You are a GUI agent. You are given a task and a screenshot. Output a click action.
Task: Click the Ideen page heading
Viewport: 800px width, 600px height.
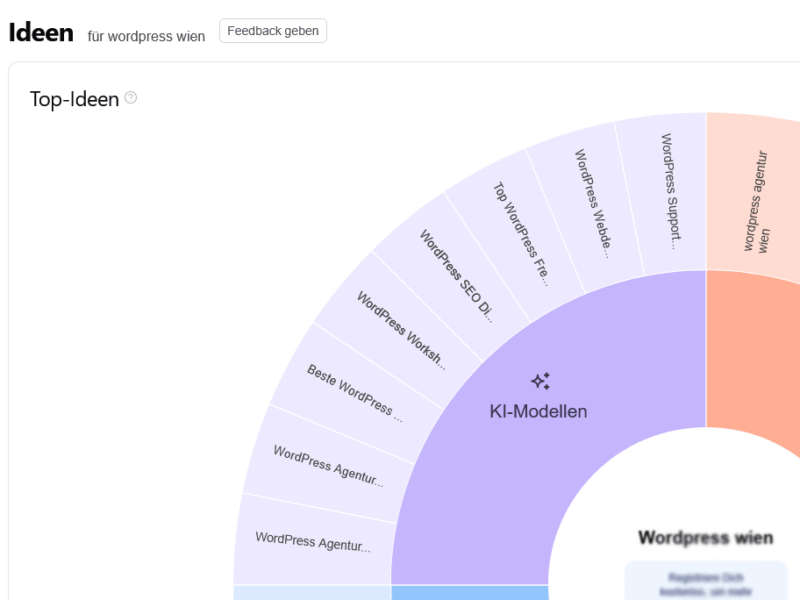tap(41, 32)
